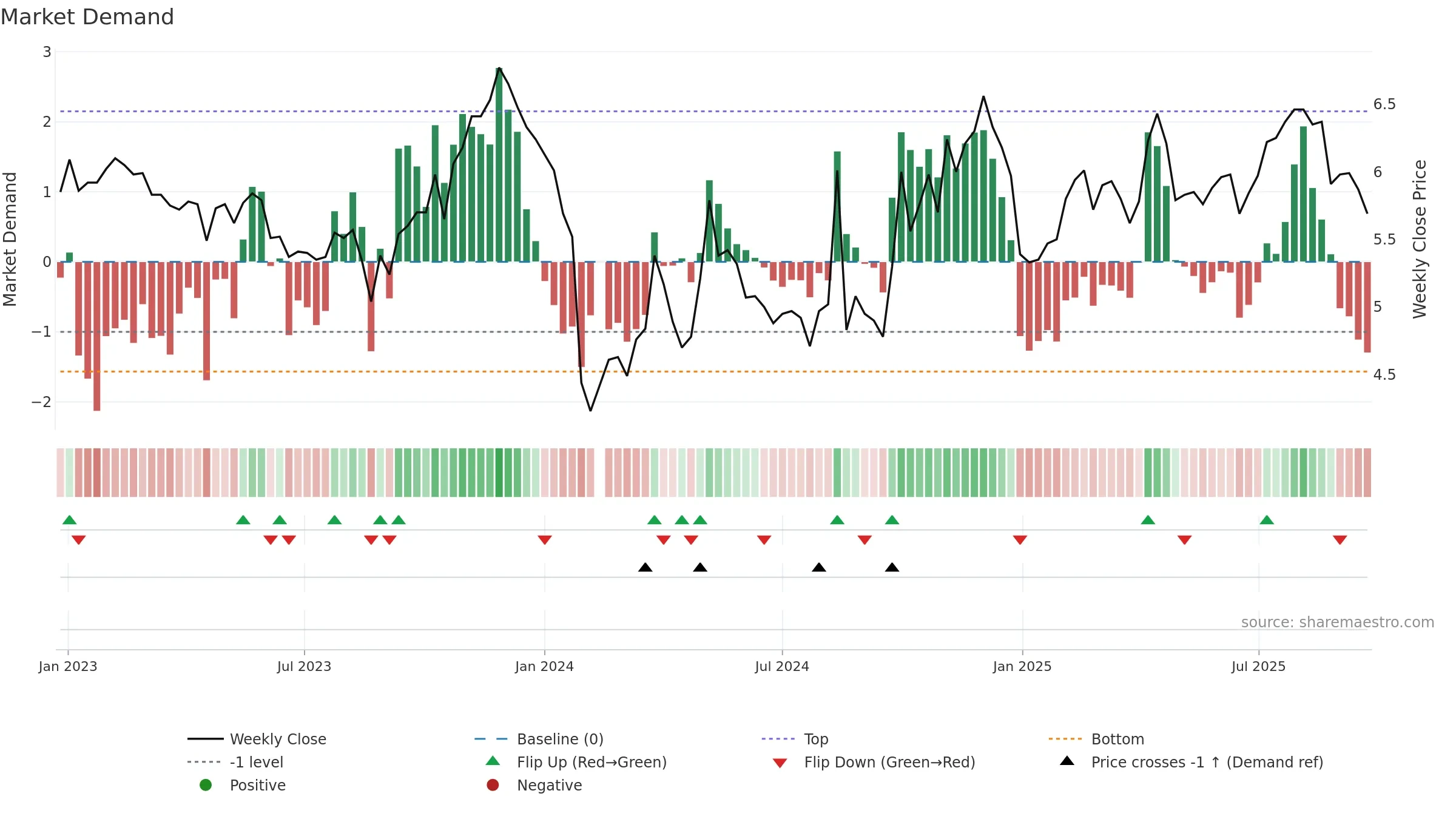The image size is (1456, 819).
Task: Click the gray dotted -1 level line sample
Action: [x=204, y=762]
